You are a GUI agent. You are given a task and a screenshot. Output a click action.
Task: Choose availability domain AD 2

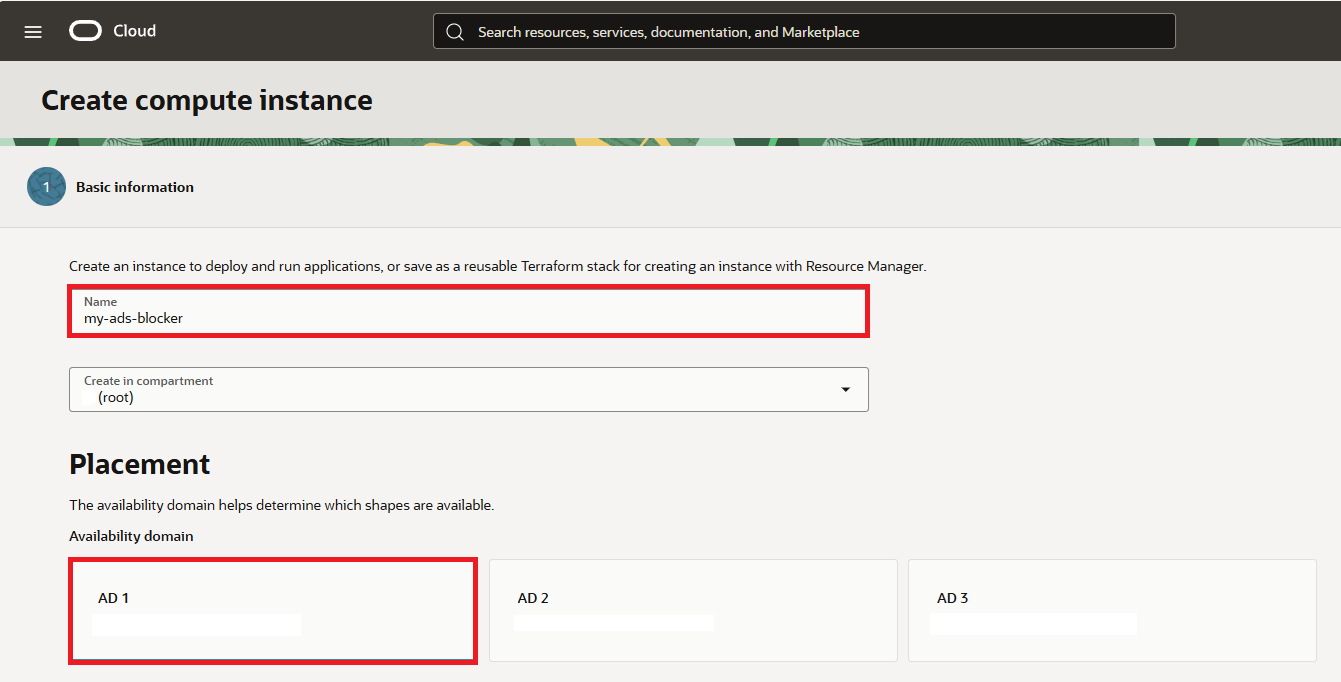692,610
